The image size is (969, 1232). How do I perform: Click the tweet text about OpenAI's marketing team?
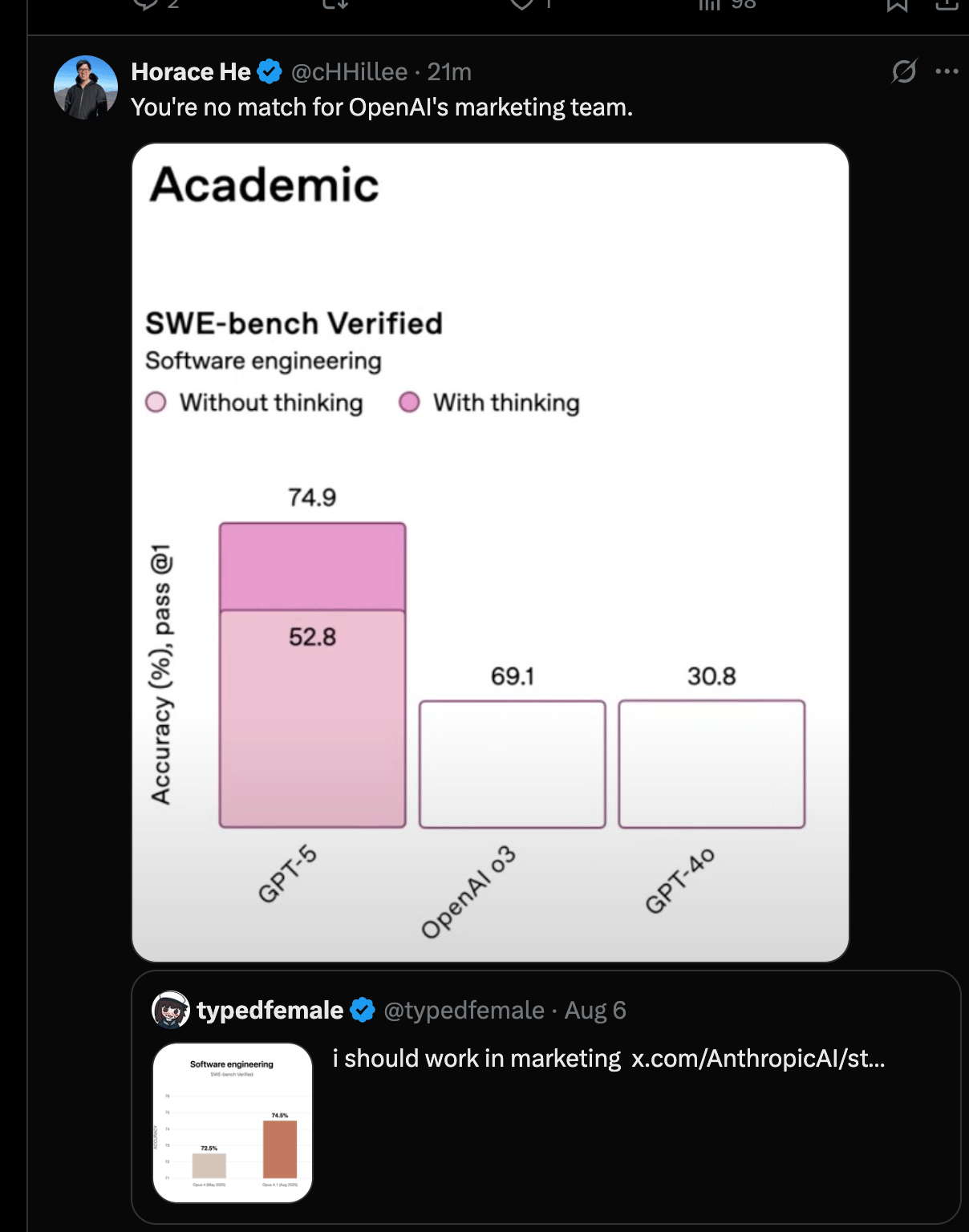coord(382,107)
